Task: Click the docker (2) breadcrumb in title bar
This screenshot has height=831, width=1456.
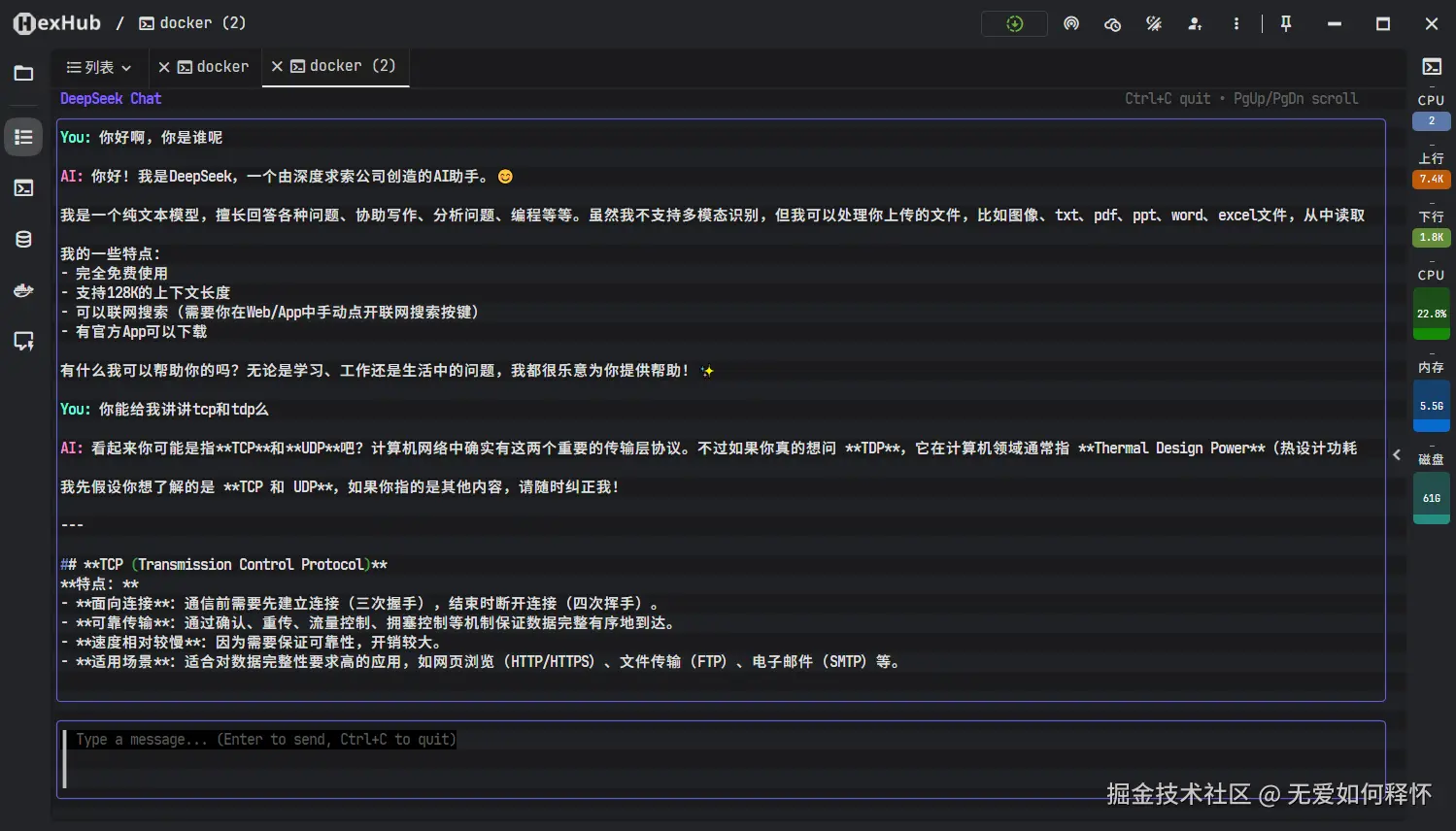Action: coord(192,23)
